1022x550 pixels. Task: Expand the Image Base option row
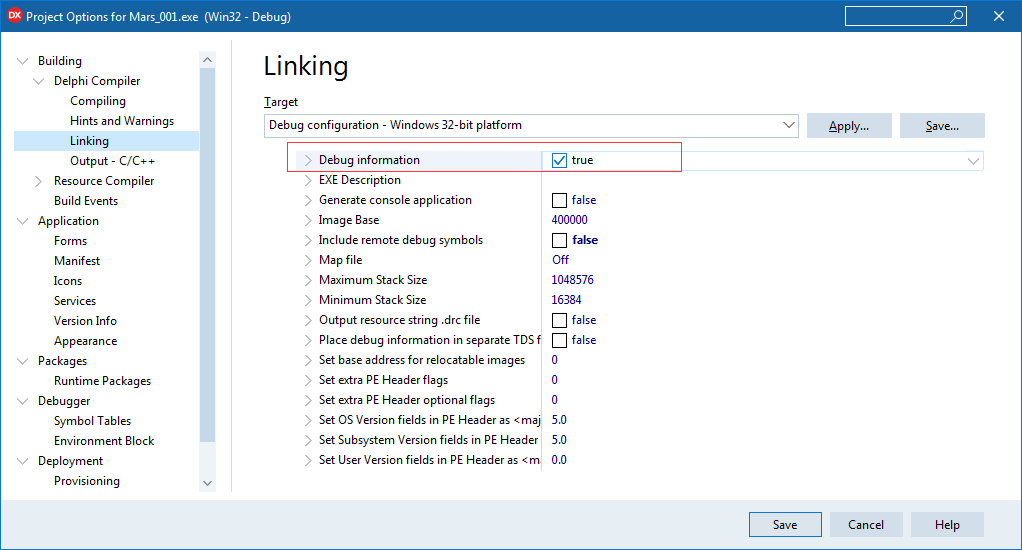pos(308,220)
